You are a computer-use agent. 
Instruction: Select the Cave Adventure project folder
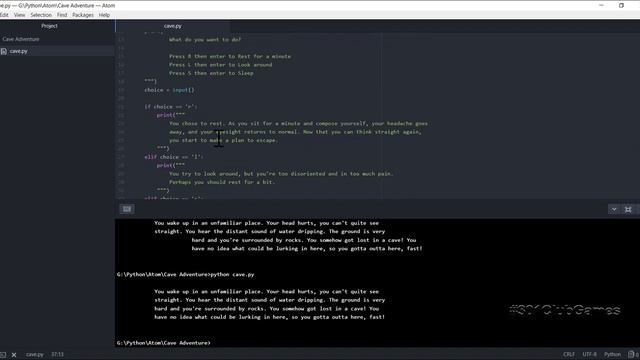[x=21, y=39]
